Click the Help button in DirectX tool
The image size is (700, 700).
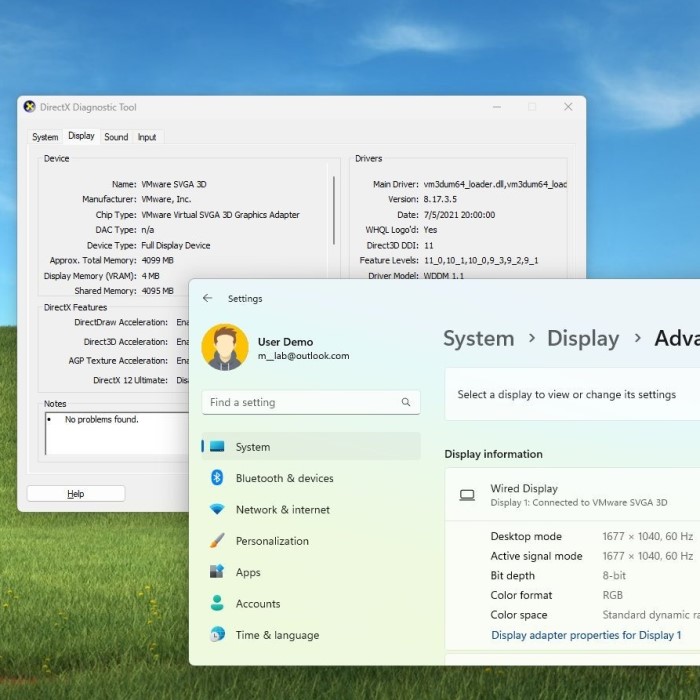coord(76,494)
